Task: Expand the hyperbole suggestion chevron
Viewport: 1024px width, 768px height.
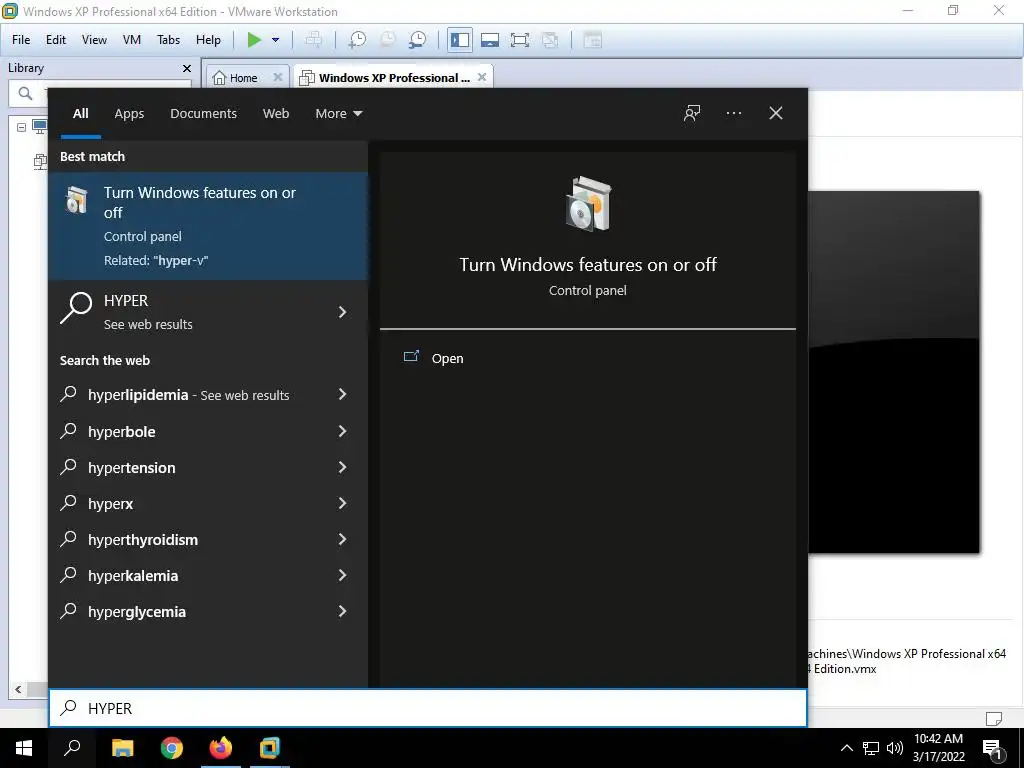Action: pos(342,431)
